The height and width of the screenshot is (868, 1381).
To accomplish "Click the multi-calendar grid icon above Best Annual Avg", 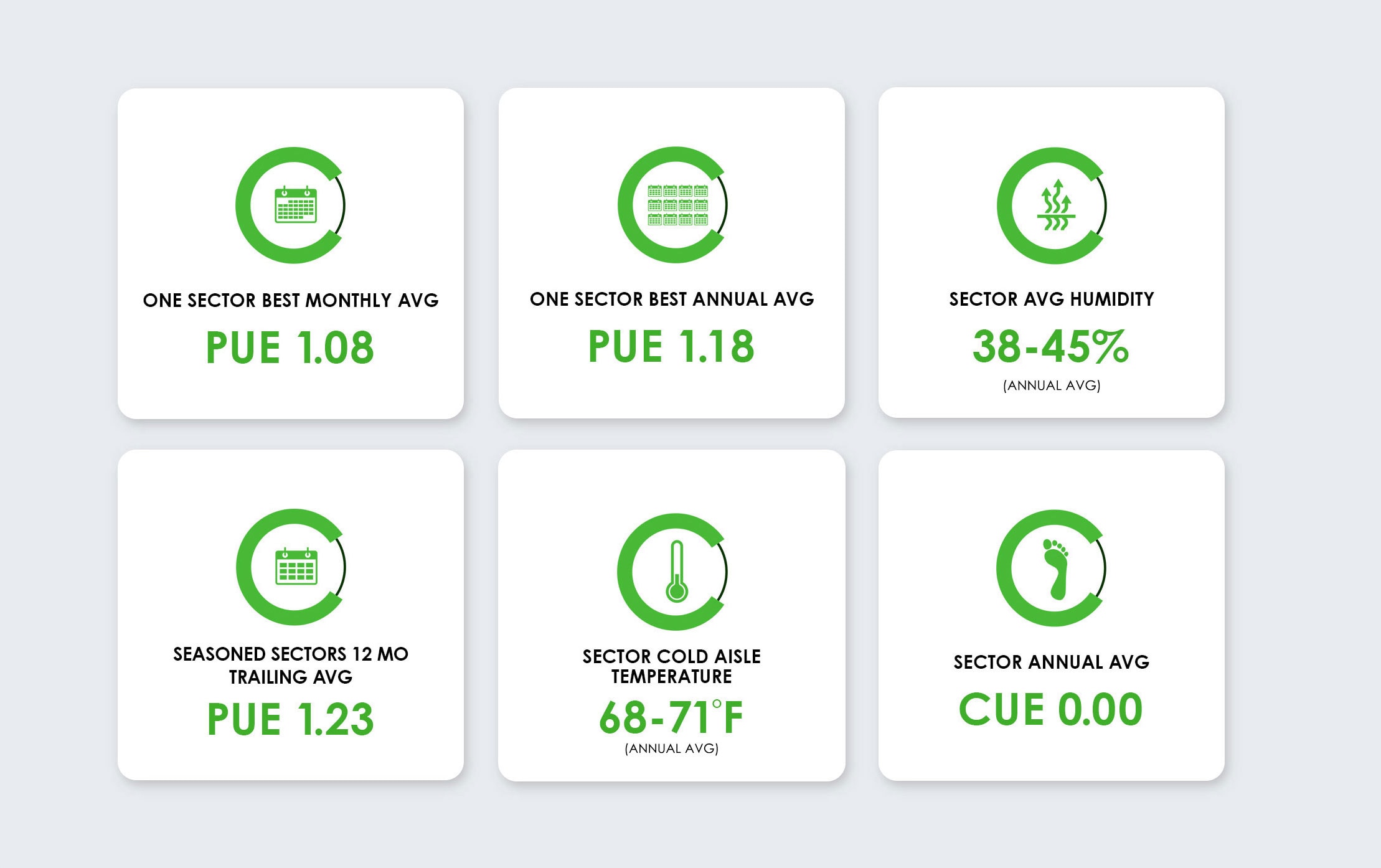I will point(677,205).
